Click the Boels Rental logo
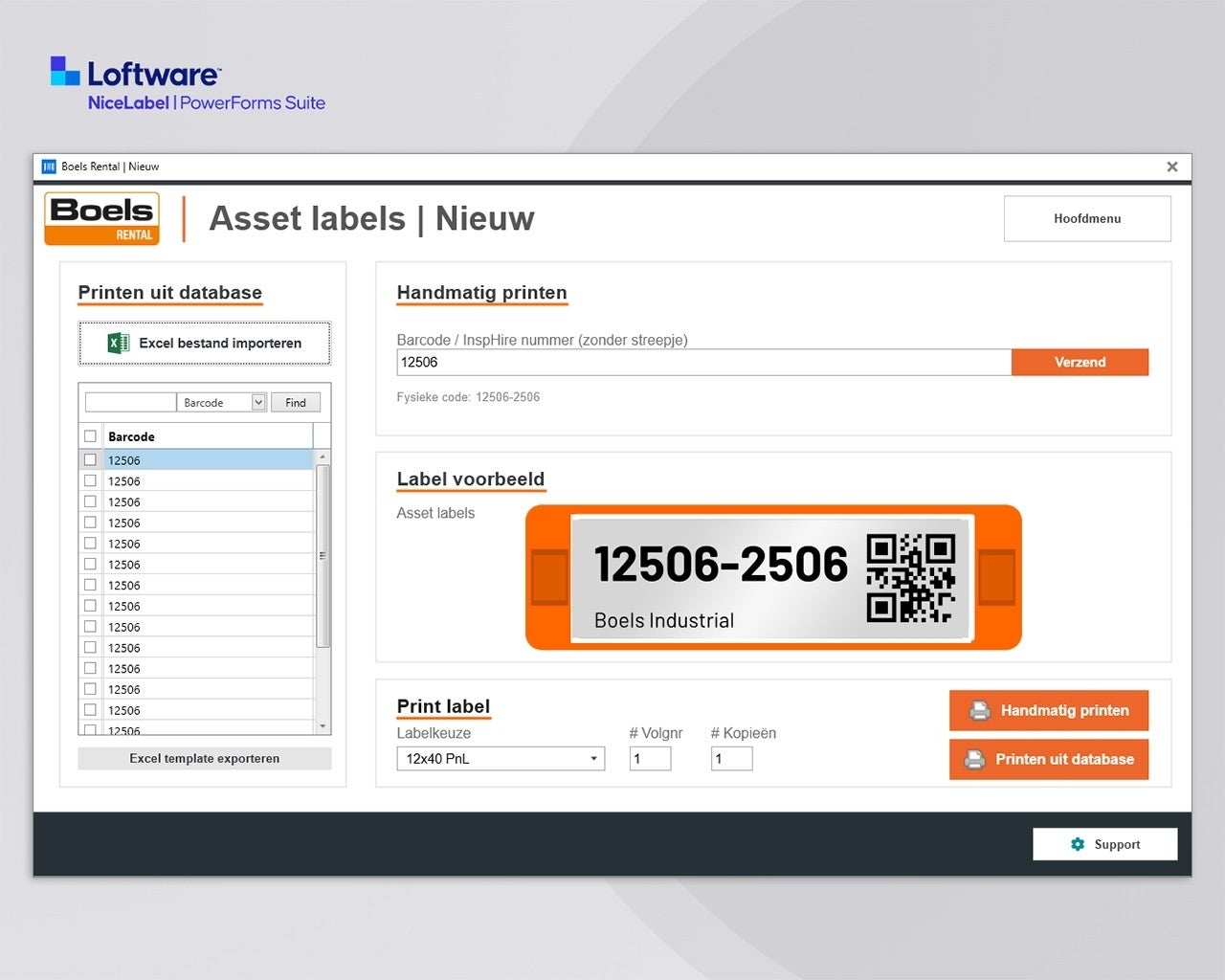Screen dimensions: 1225x980 click(x=102, y=219)
